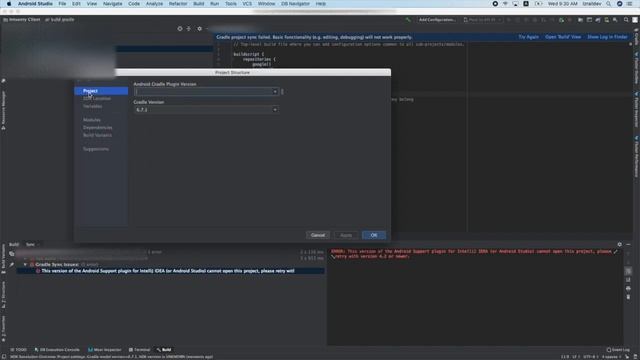The height and width of the screenshot is (360, 640).
Task: Open the Gradle Version 6.7.1 dropdown
Action: [x=275, y=109]
